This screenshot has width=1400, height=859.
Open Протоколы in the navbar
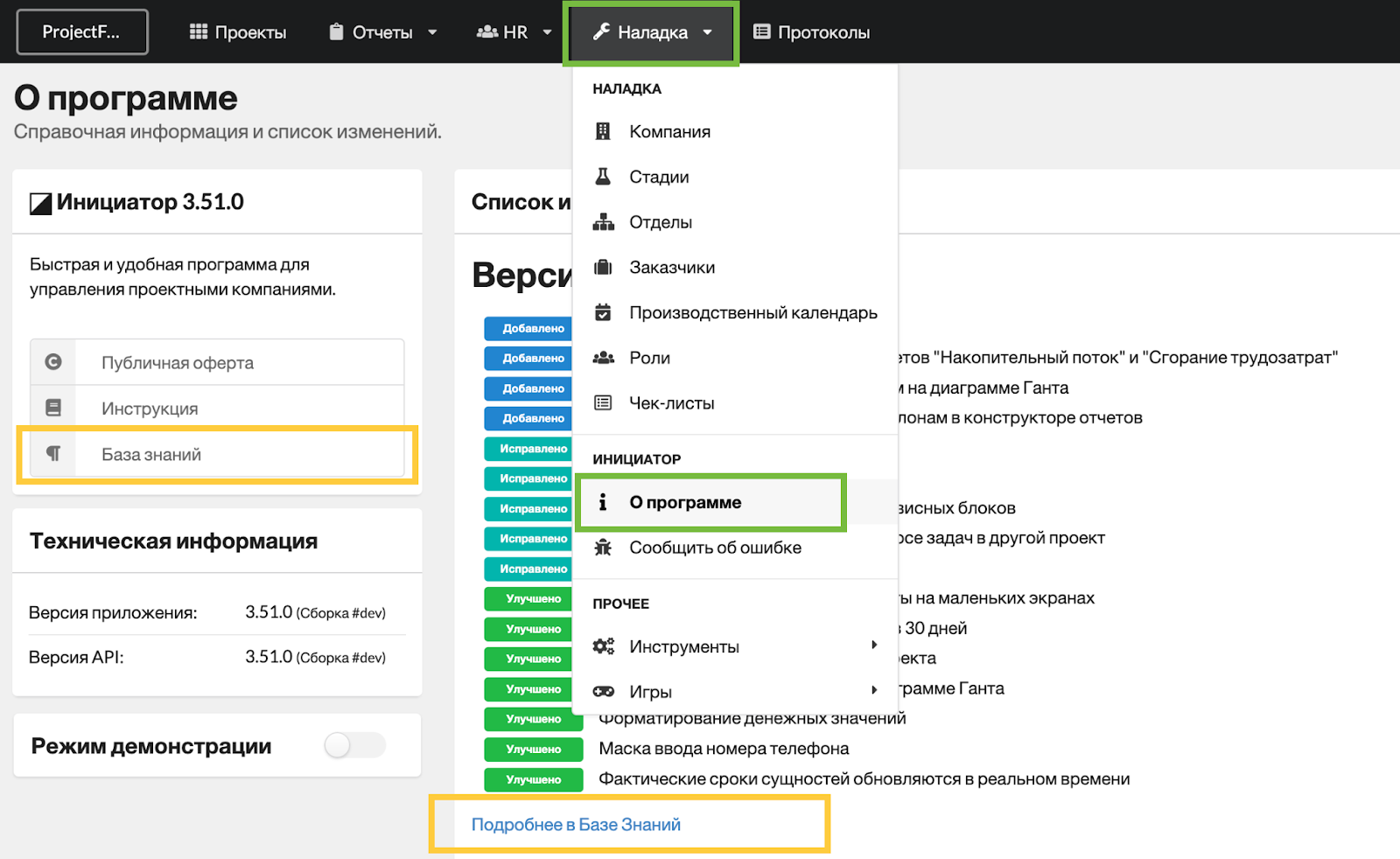tap(811, 32)
